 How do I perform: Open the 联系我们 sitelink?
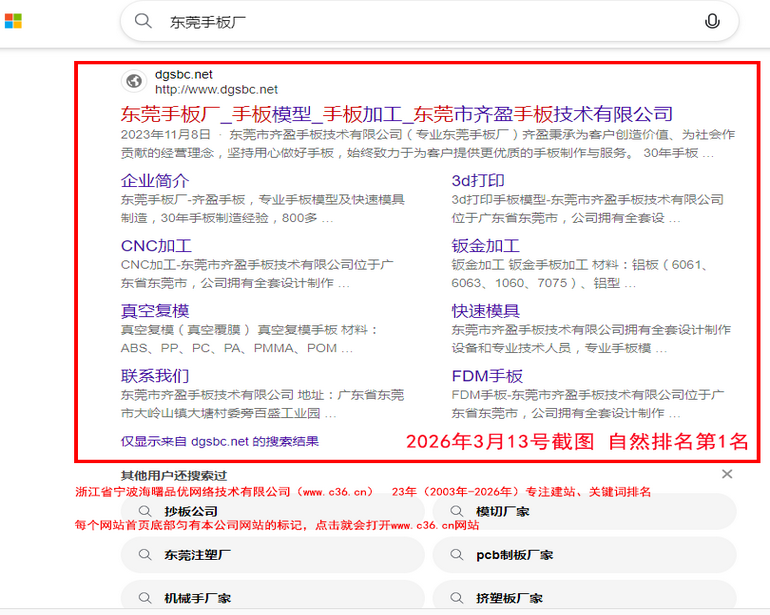(155, 375)
